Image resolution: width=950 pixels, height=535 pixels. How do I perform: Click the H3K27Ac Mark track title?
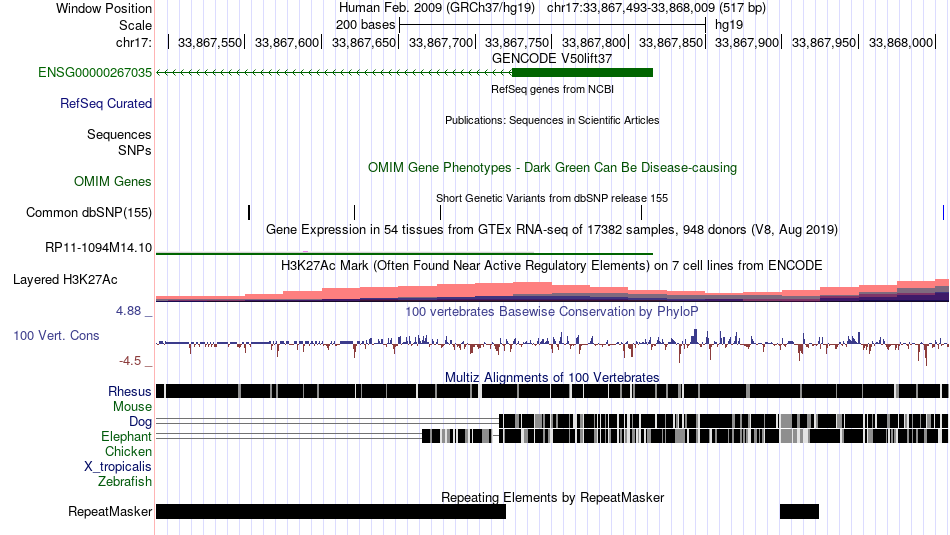552,266
